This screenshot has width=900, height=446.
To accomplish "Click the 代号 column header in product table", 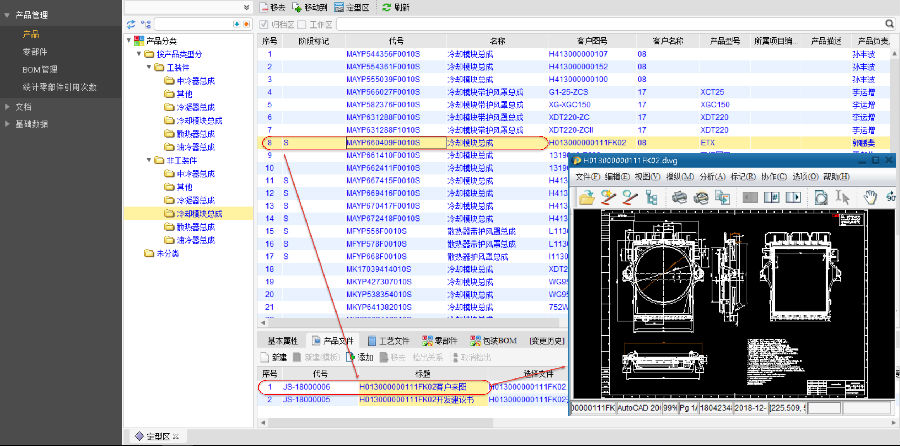I will [396, 41].
